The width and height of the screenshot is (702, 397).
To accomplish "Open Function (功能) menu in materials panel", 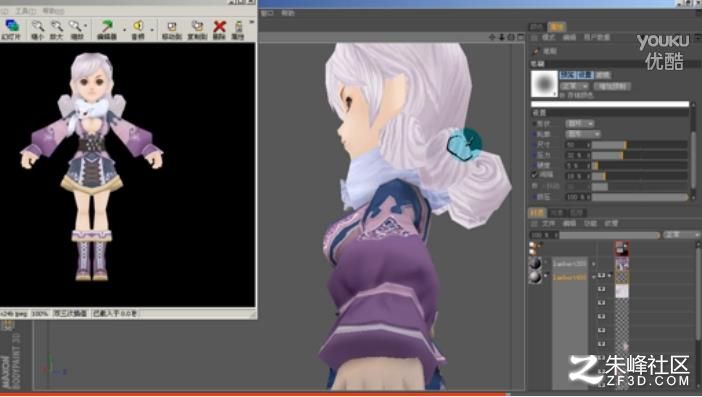I will [x=590, y=223].
